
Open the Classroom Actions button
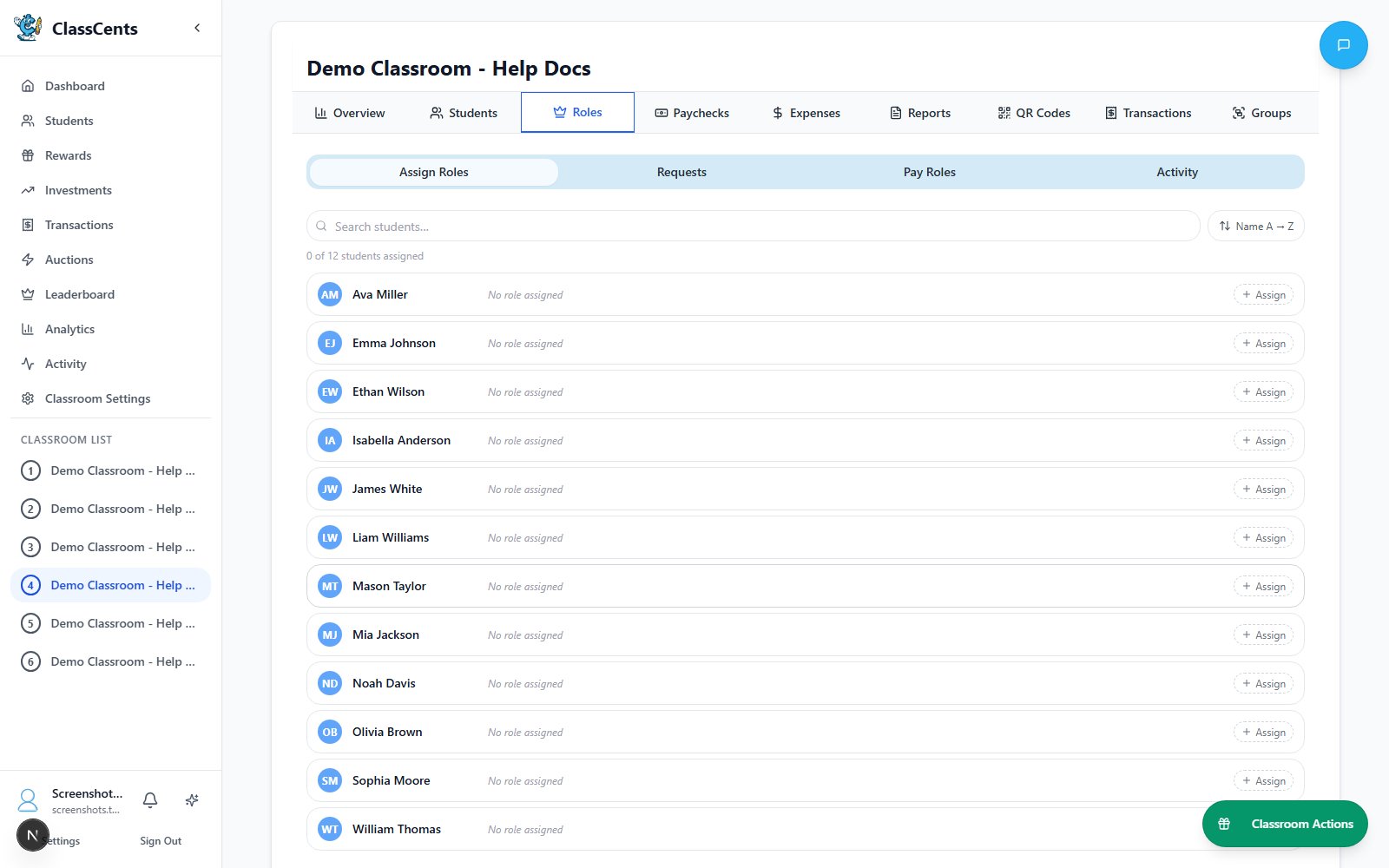(x=1285, y=824)
